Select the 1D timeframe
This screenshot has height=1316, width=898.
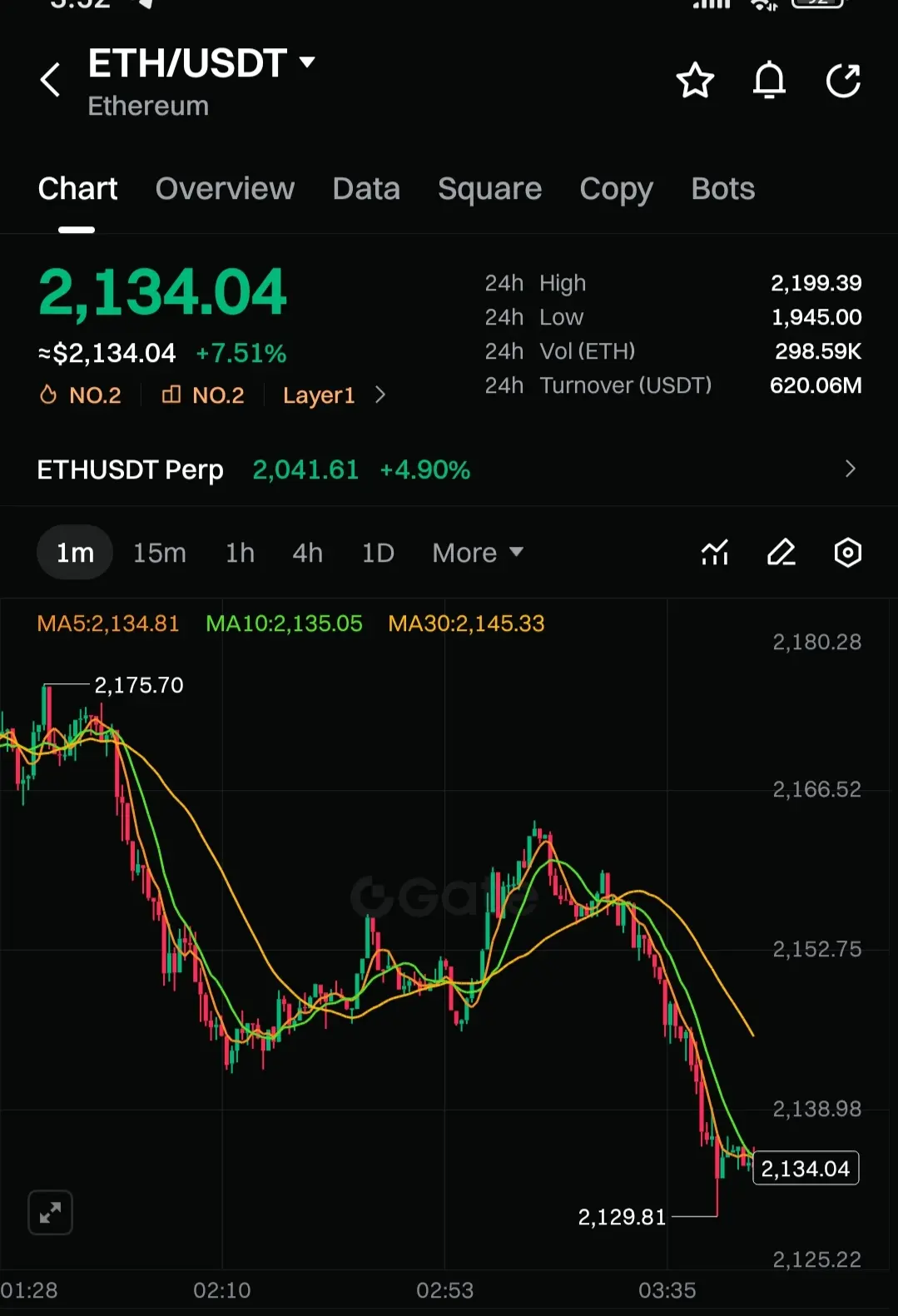coord(378,553)
